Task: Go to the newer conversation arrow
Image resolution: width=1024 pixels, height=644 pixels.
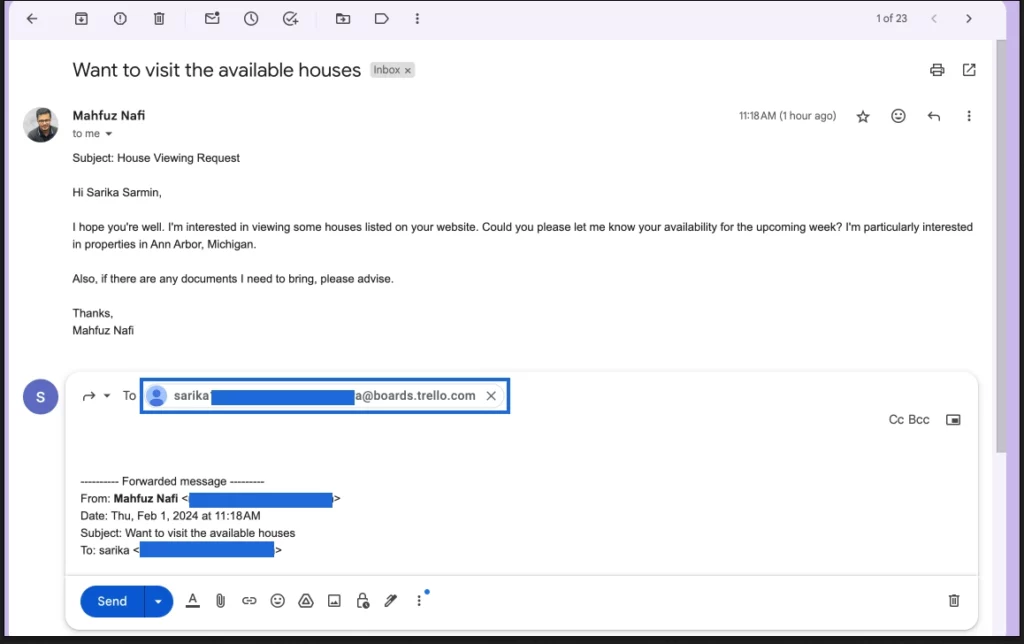Action: (x=935, y=18)
